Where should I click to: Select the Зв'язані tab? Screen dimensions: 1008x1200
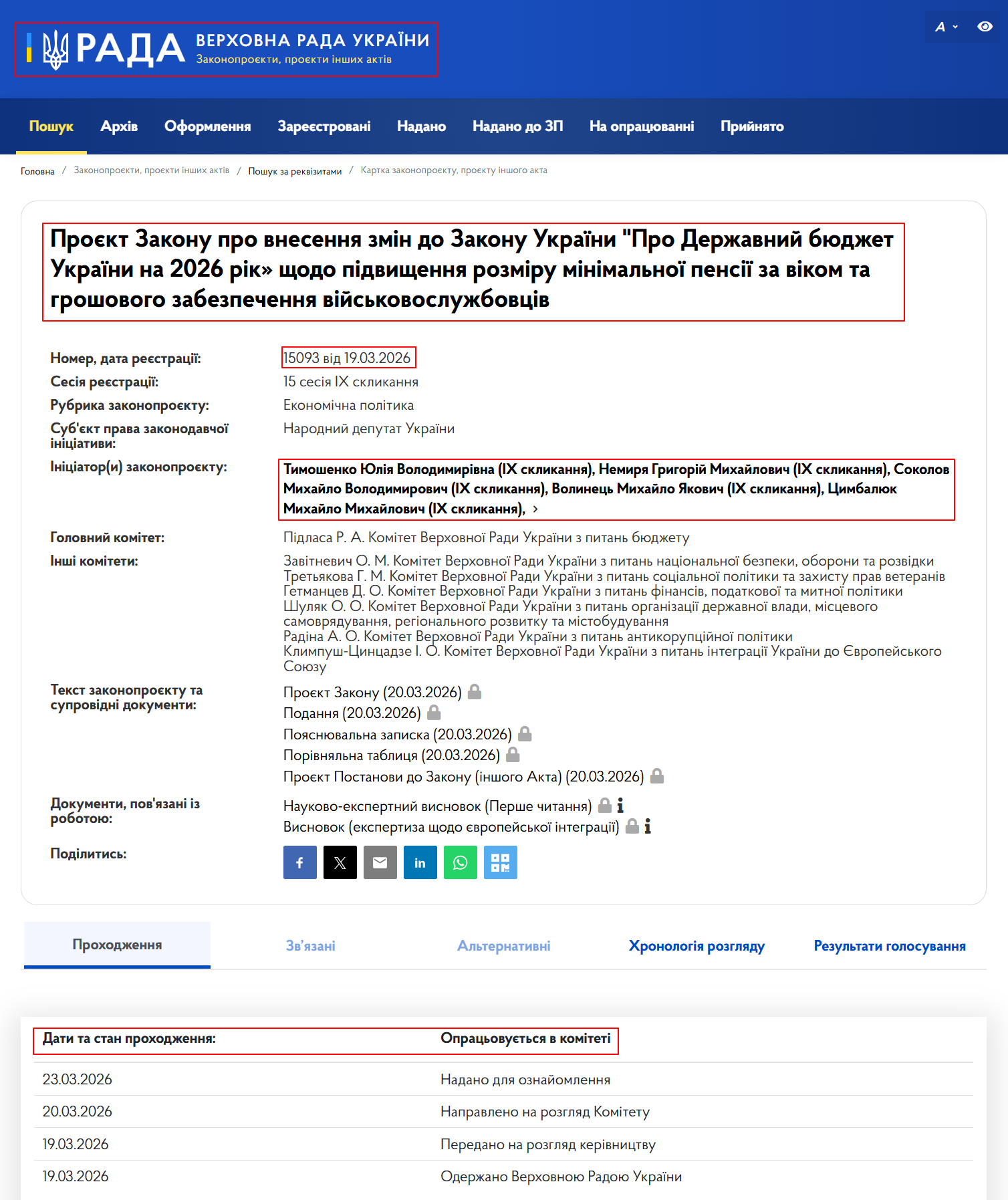point(310,945)
